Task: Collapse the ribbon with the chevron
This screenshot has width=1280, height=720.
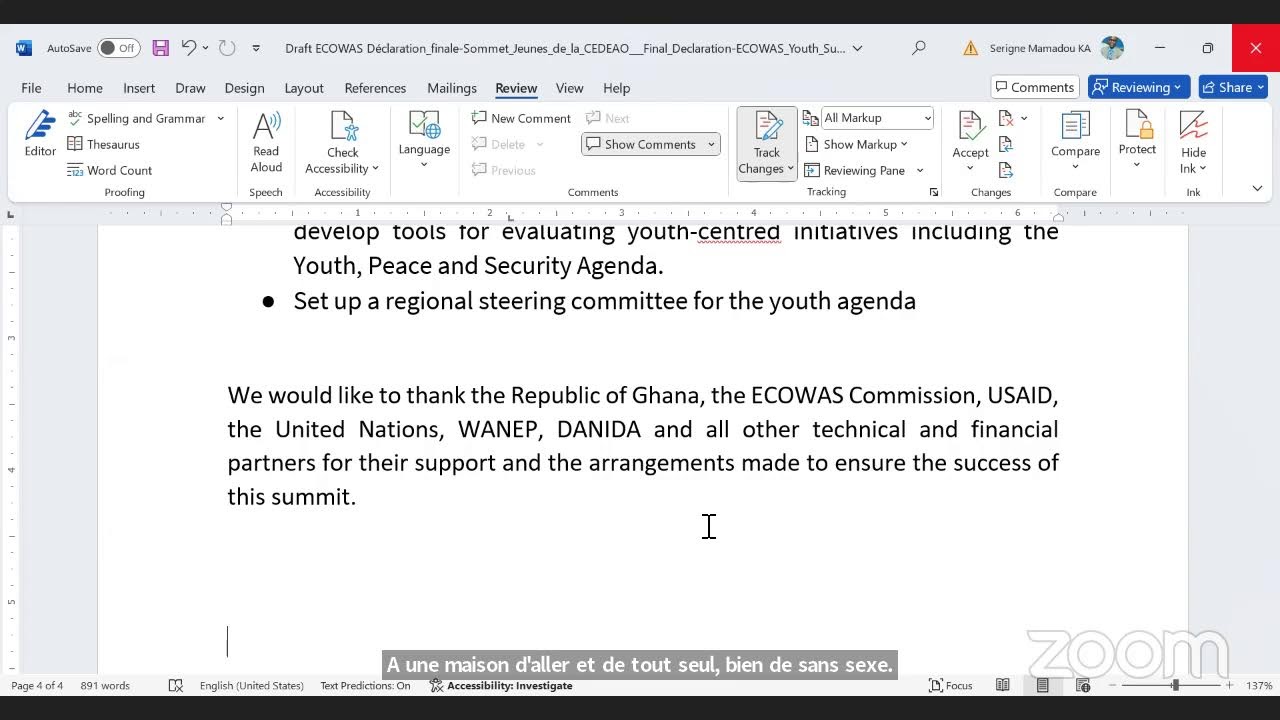Action: pos(1257,188)
